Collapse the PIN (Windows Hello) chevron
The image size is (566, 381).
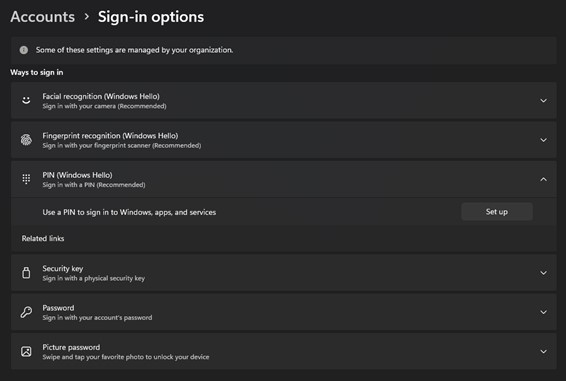[543, 179]
